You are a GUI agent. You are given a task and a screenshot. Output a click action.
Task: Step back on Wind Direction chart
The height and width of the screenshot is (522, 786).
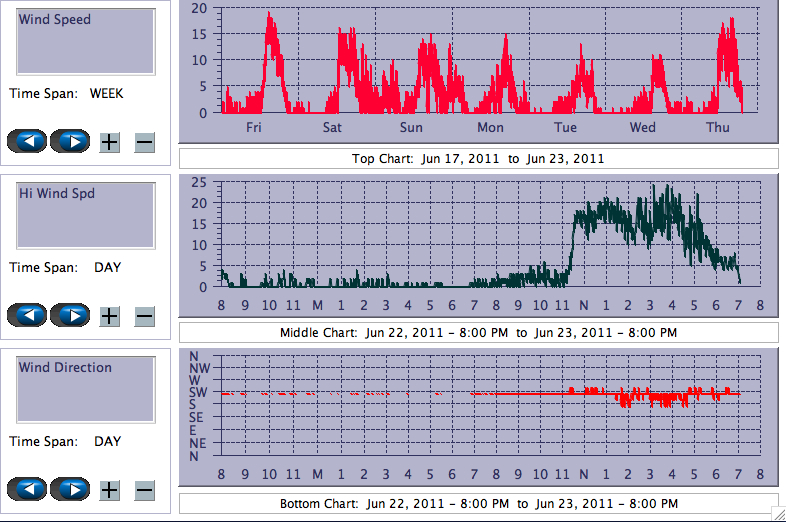(27, 490)
